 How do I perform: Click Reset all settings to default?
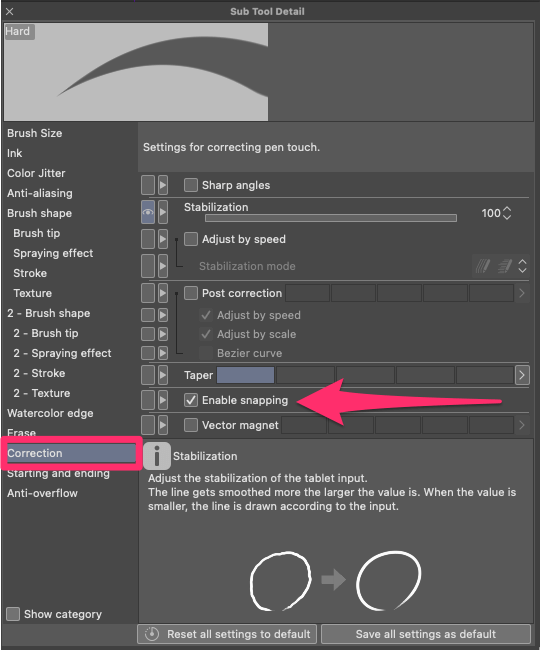pos(227,634)
